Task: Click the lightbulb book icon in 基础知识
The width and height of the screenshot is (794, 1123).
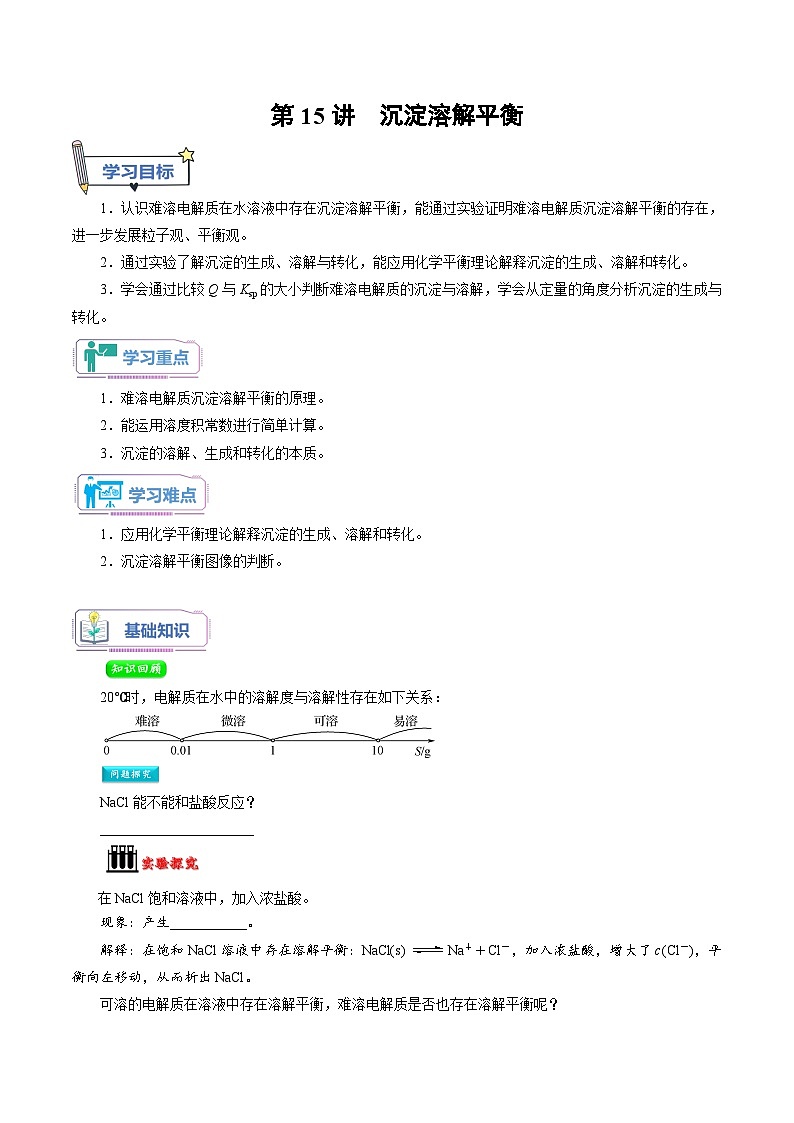Action: pyautogui.click(x=94, y=628)
